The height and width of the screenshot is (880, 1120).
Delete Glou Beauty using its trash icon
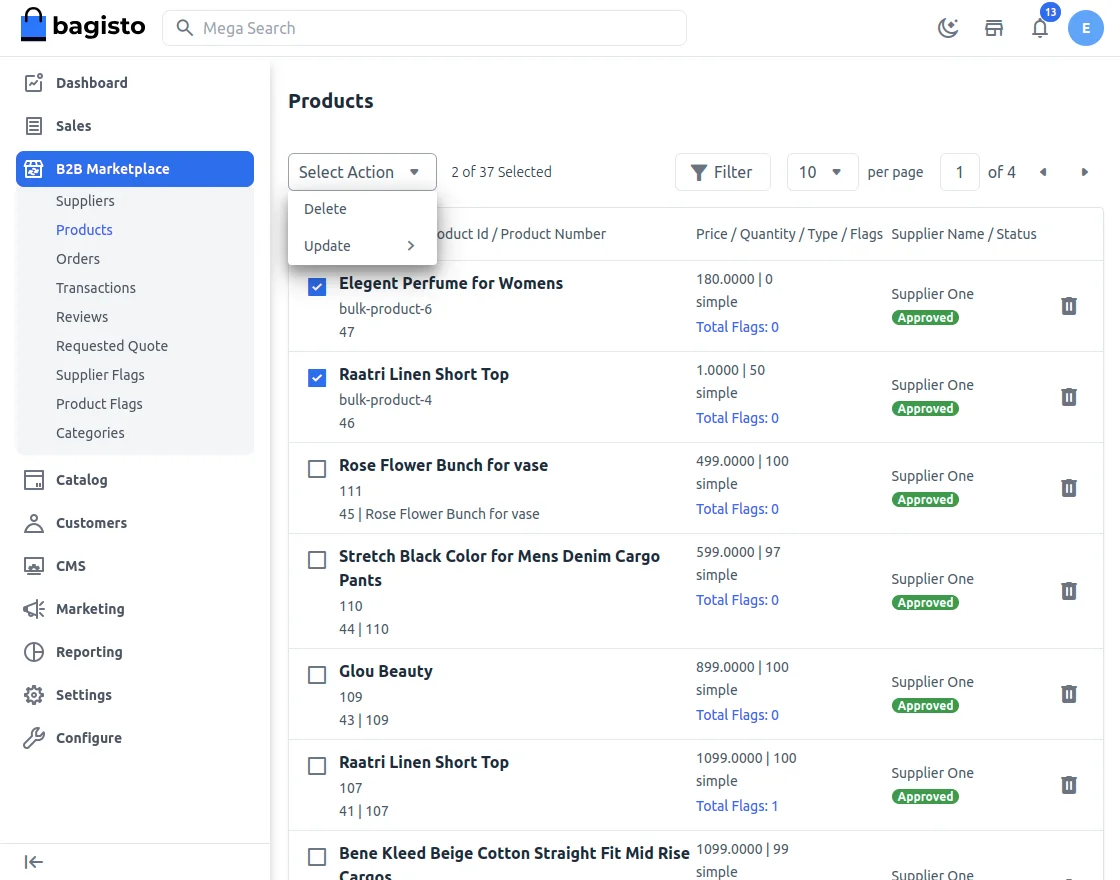(1068, 693)
